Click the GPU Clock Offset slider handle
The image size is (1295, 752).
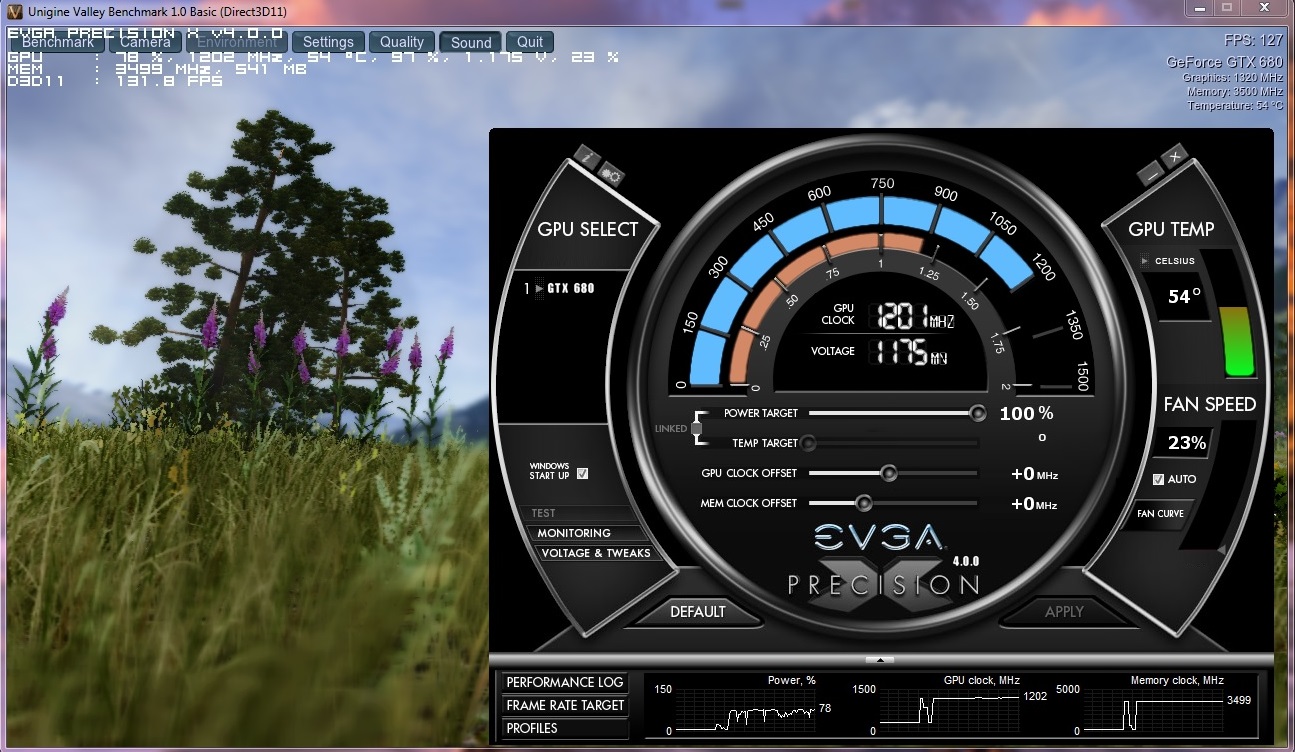pos(888,473)
